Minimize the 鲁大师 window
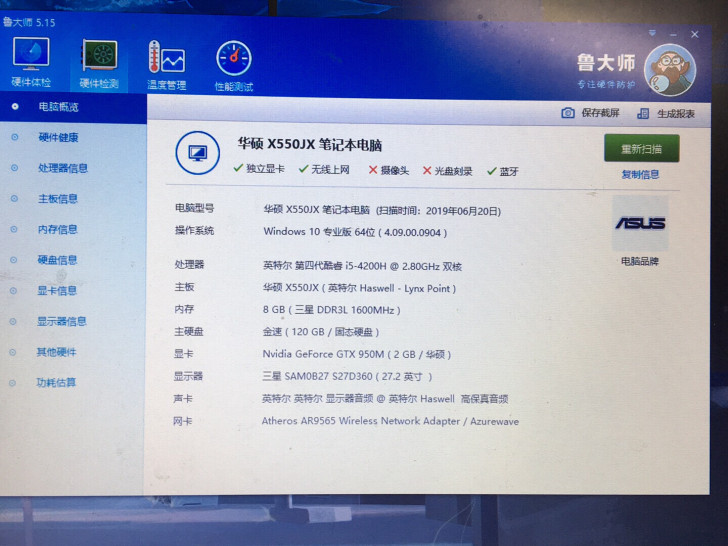728x546 pixels. (673, 35)
